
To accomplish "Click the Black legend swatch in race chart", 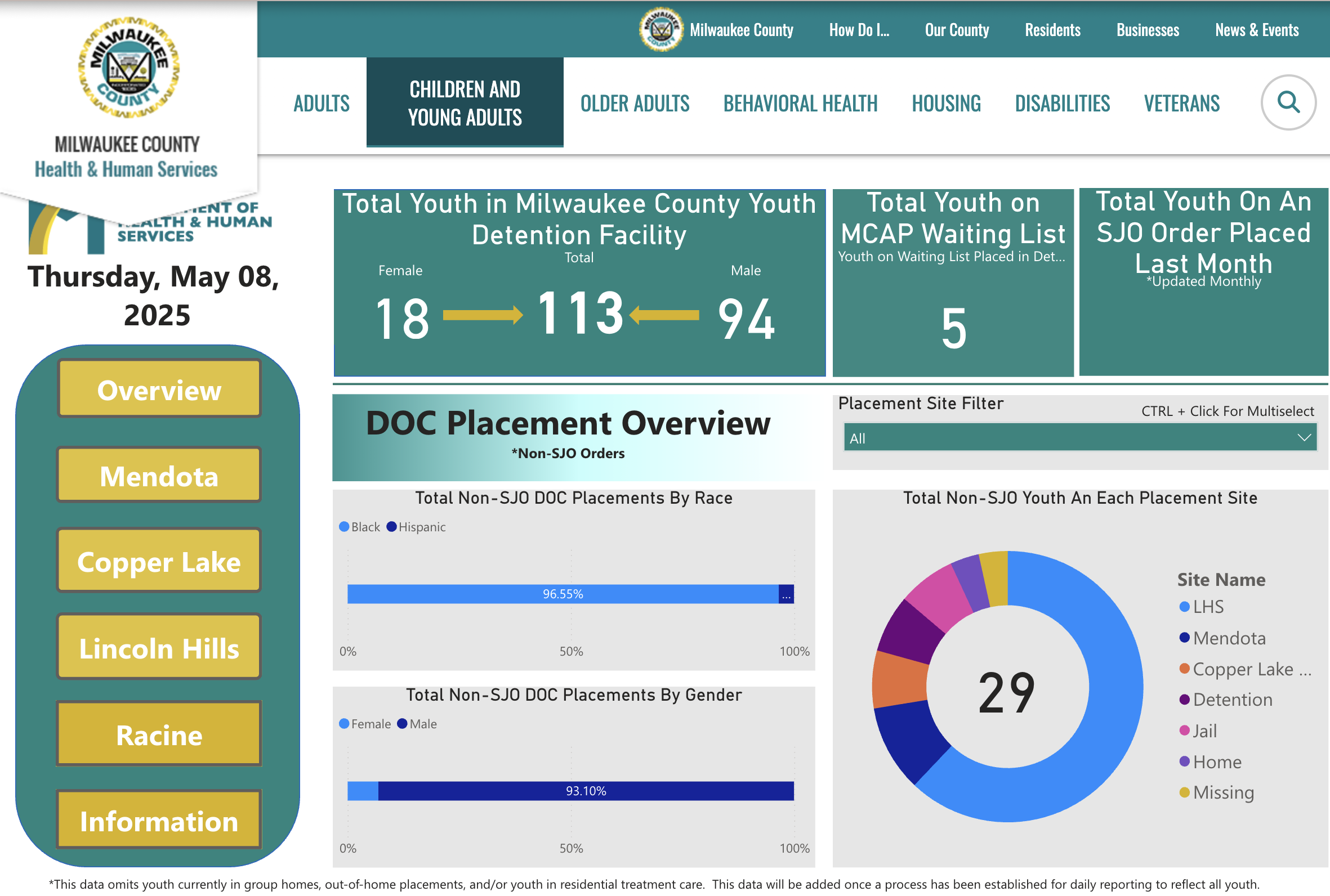I will point(344,527).
